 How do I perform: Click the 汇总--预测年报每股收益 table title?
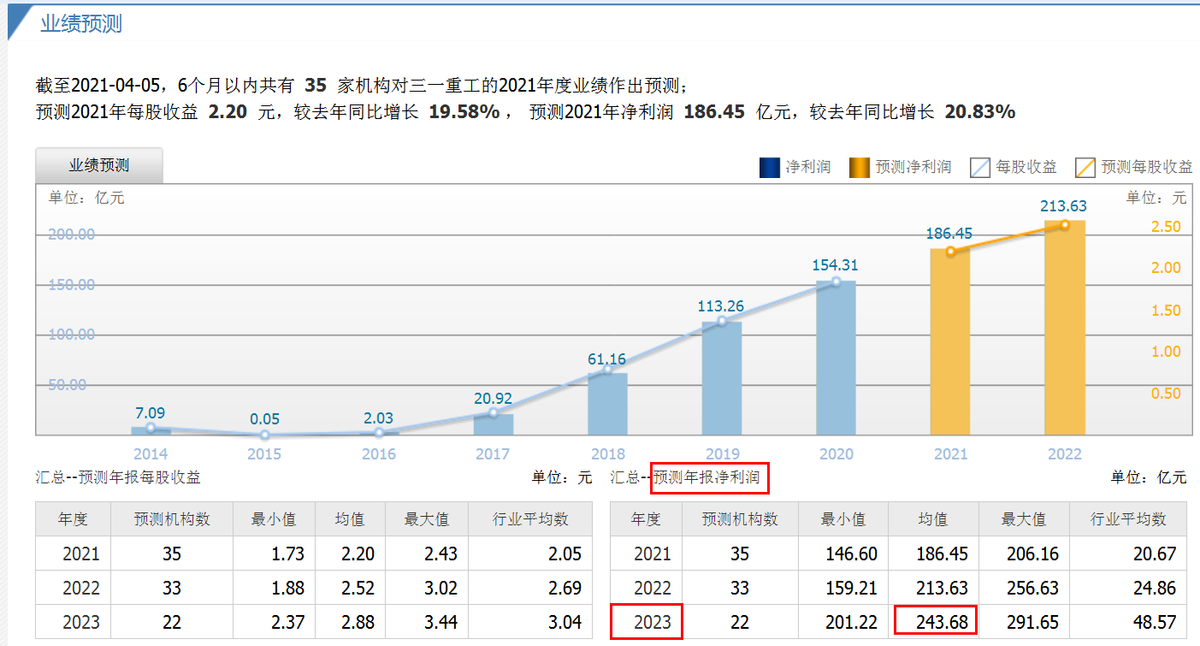tap(118, 478)
